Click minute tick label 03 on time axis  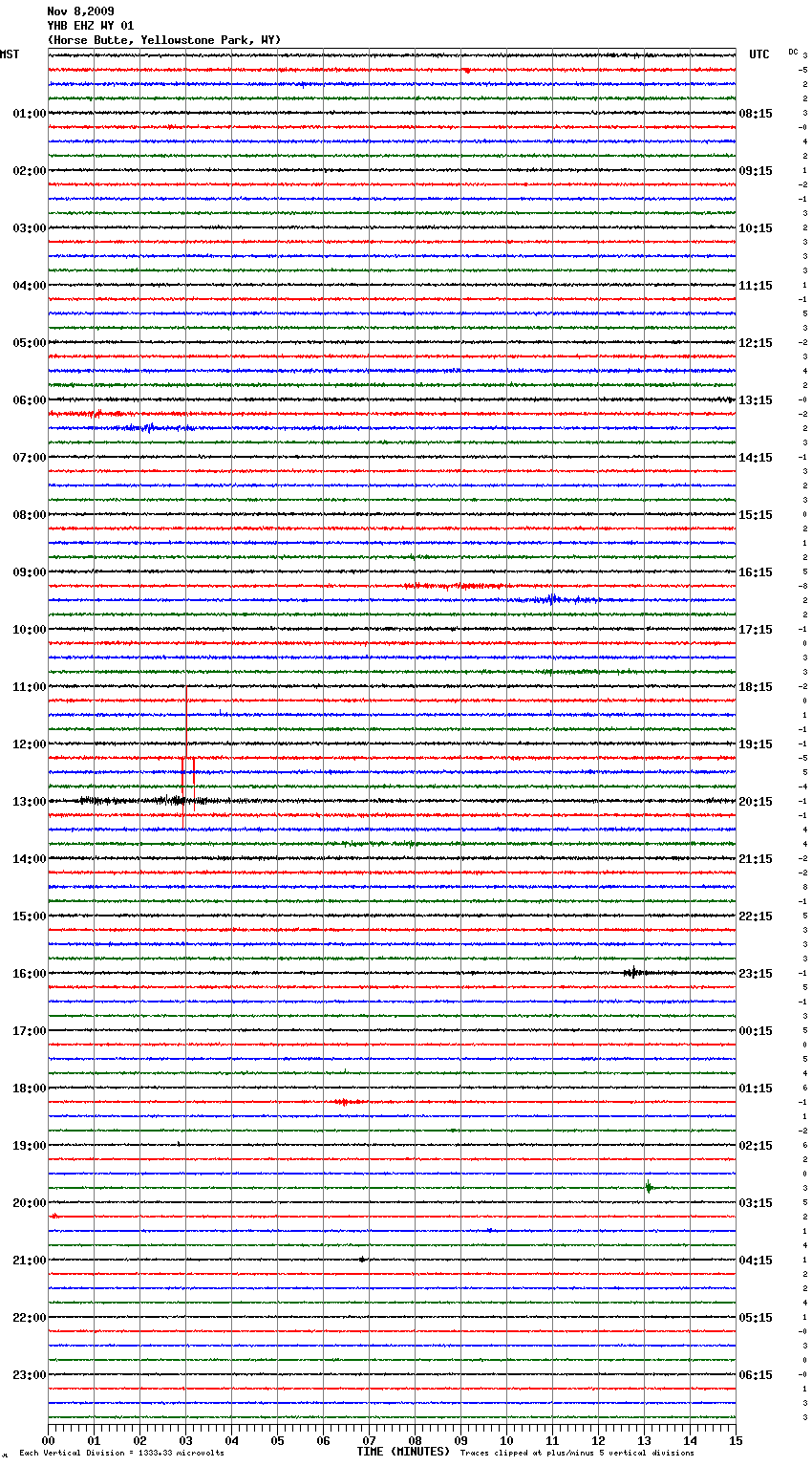(185, 1440)
